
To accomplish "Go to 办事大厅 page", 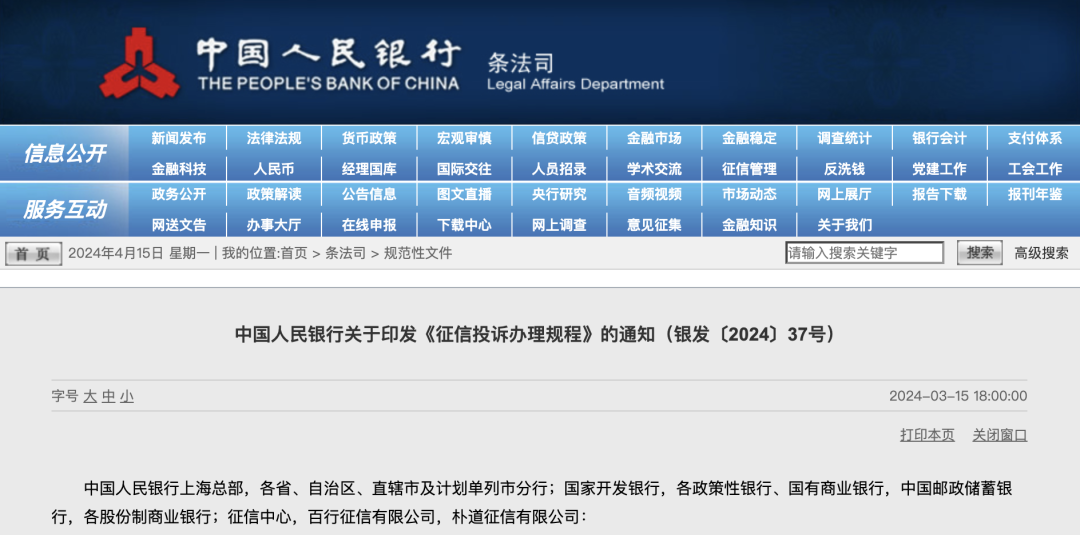I will point(274,224).
